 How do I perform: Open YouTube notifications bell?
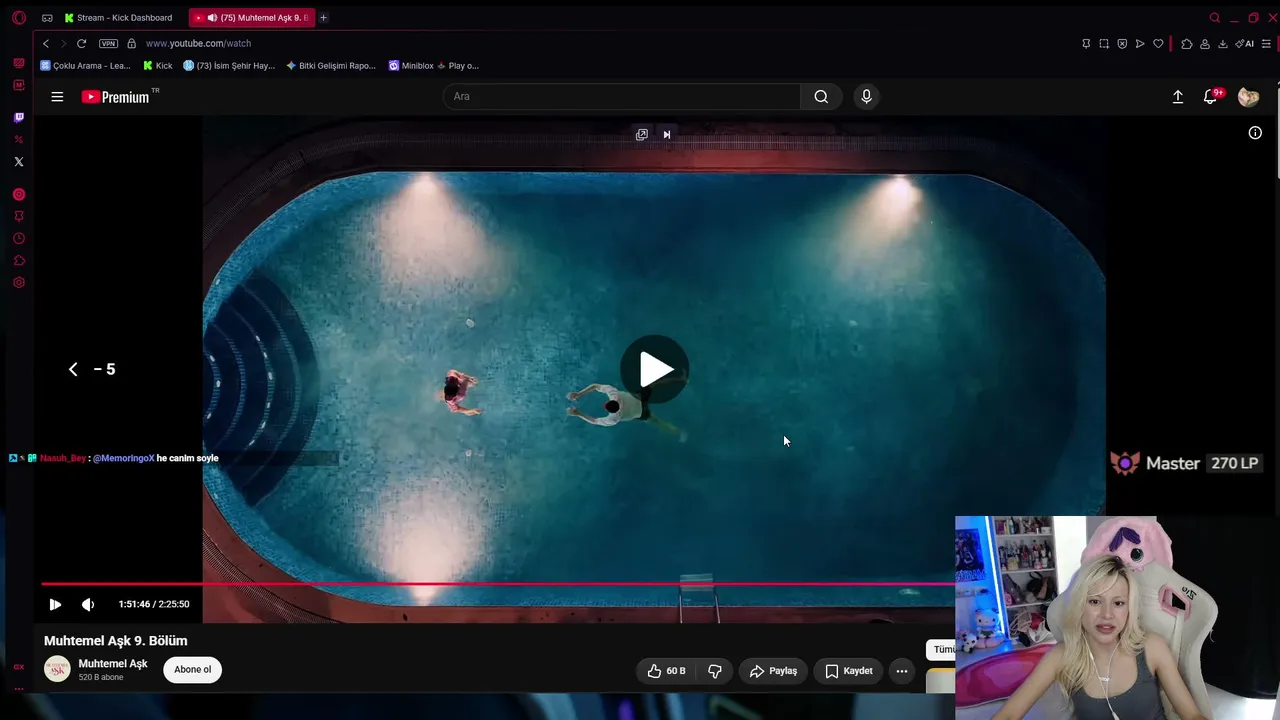1211,97
